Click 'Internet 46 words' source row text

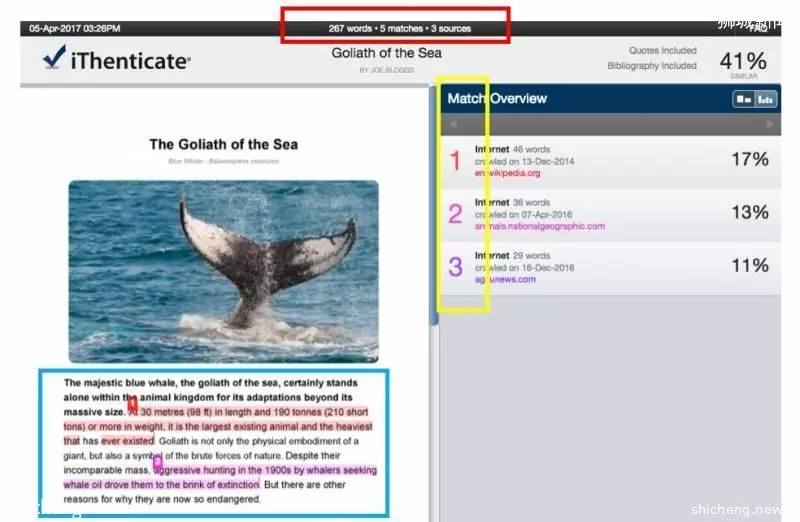512,150
